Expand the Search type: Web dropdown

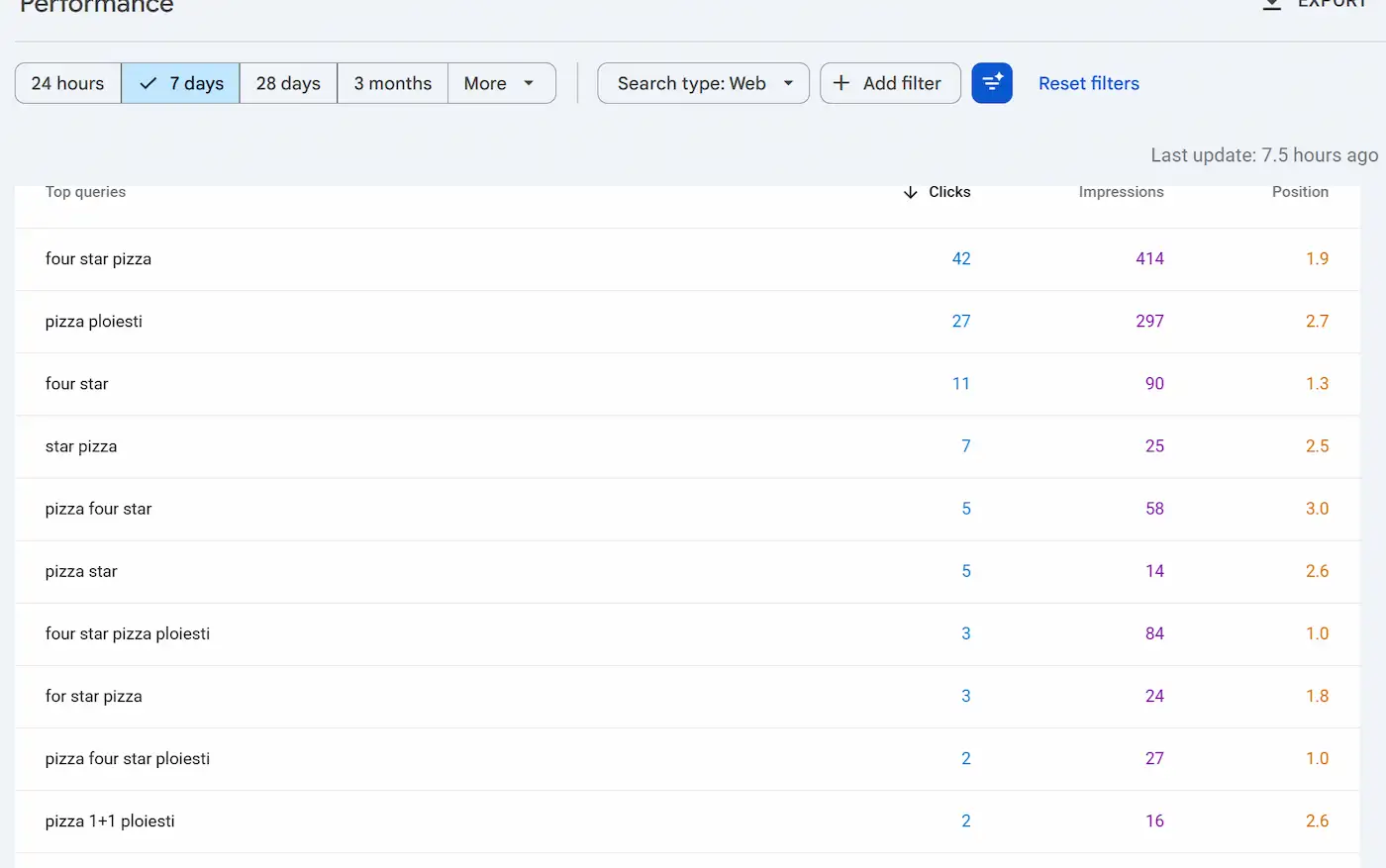[x=703, y=83]
